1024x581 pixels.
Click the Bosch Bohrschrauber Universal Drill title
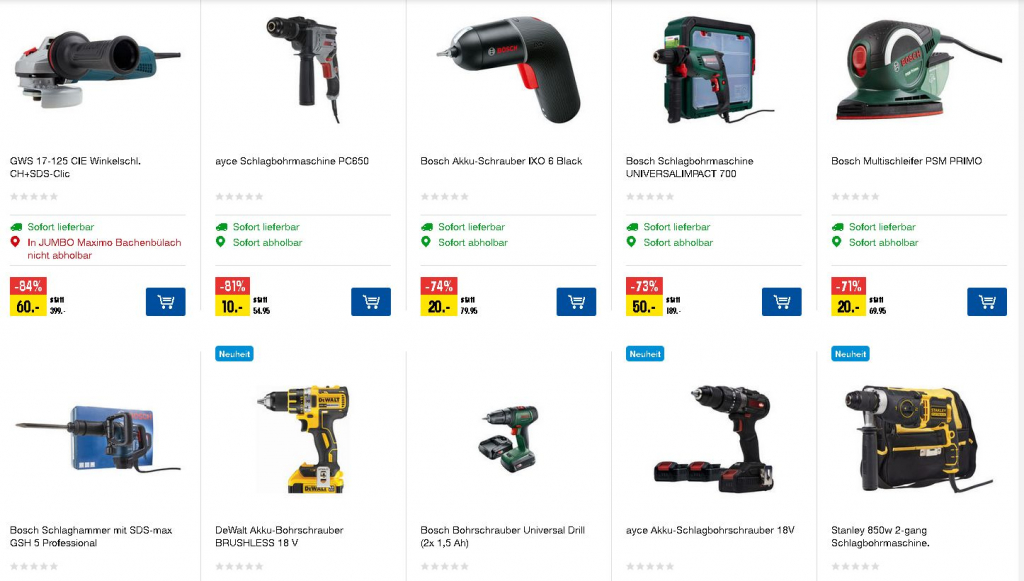coord(502,537)
